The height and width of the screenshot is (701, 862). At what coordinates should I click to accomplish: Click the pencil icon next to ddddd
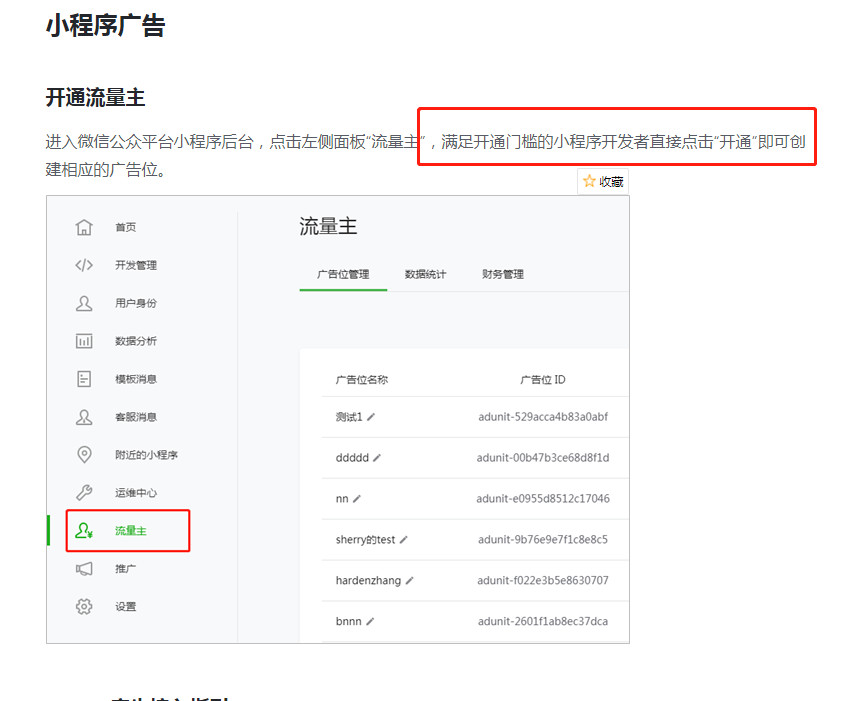[377, 457]
